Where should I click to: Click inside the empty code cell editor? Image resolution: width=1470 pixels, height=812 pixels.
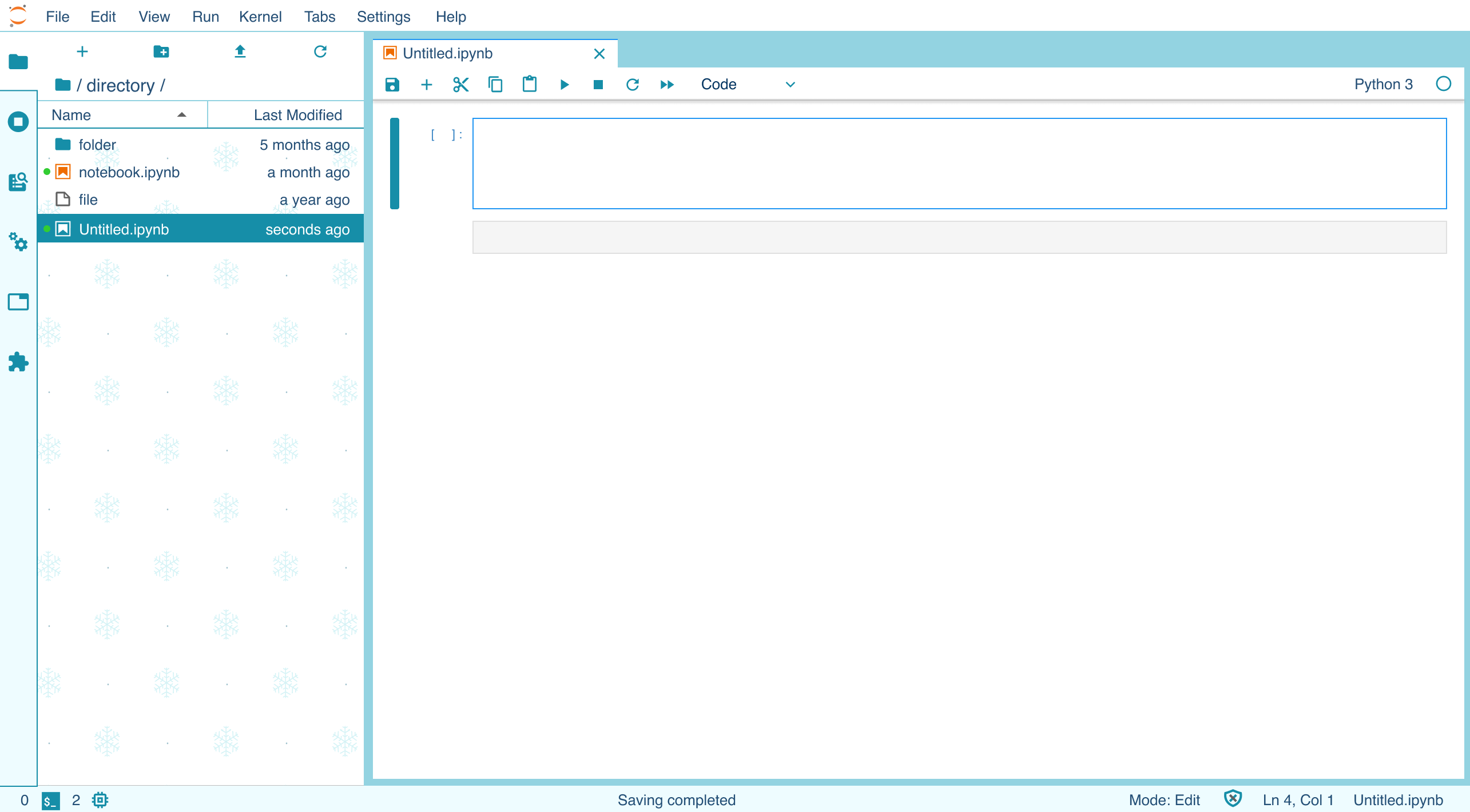pyautogui.click(x=959, y=164)
